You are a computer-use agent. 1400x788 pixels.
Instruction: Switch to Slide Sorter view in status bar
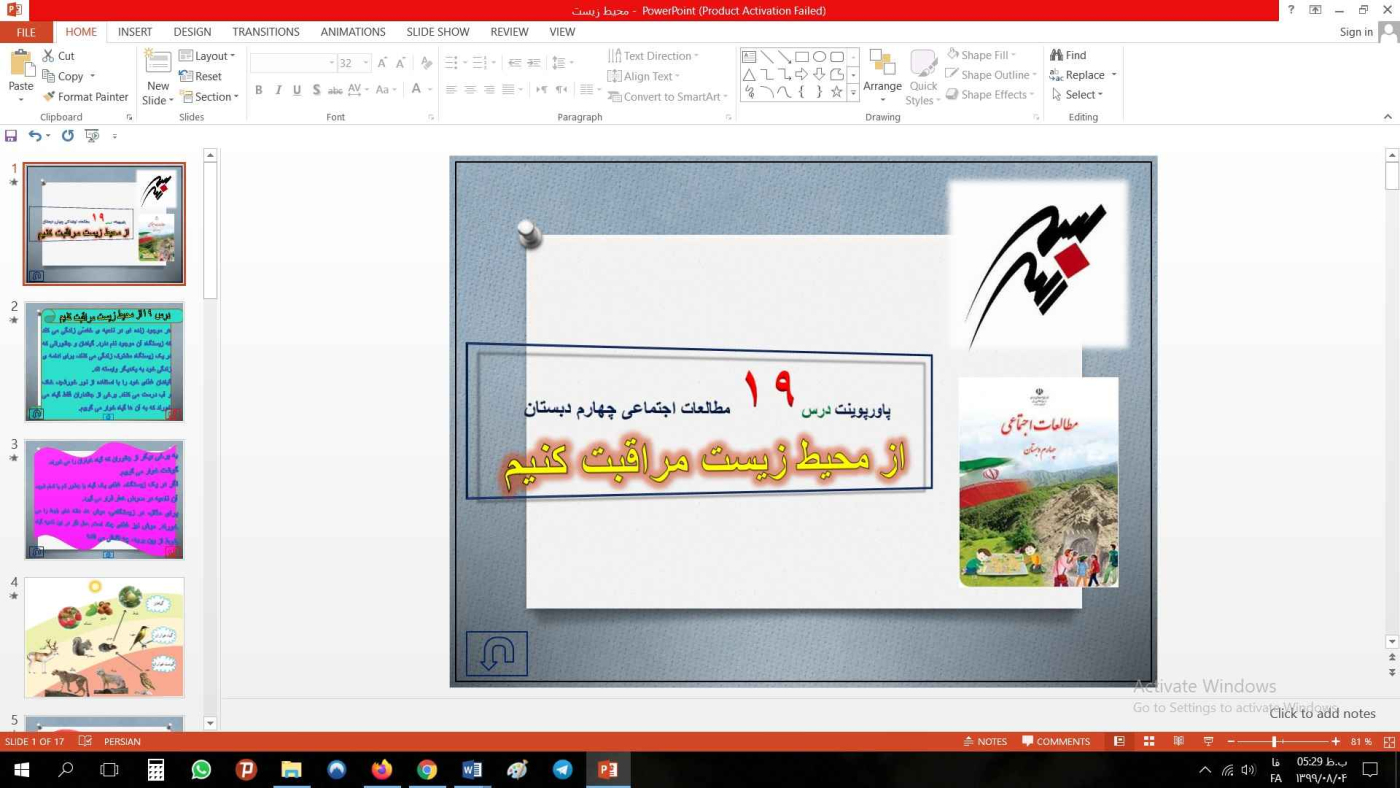point(1149,742)
